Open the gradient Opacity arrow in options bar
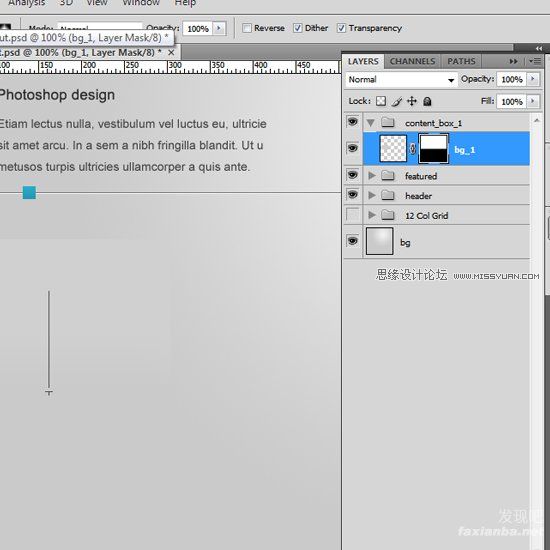This screenshot has width=550, height=550. coord(219,28)
